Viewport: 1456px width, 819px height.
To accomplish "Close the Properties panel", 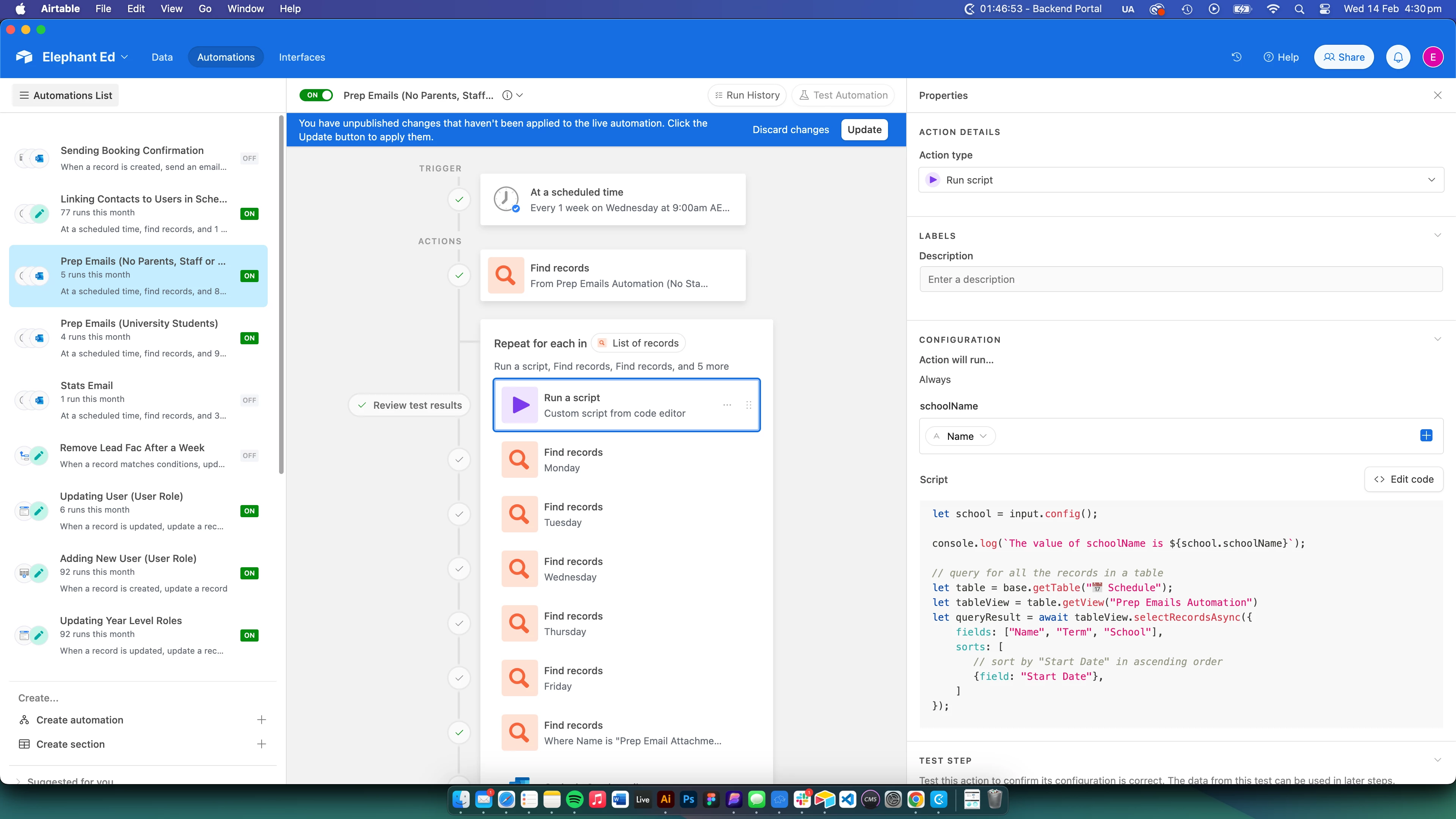I will [x=1437, y=96].
